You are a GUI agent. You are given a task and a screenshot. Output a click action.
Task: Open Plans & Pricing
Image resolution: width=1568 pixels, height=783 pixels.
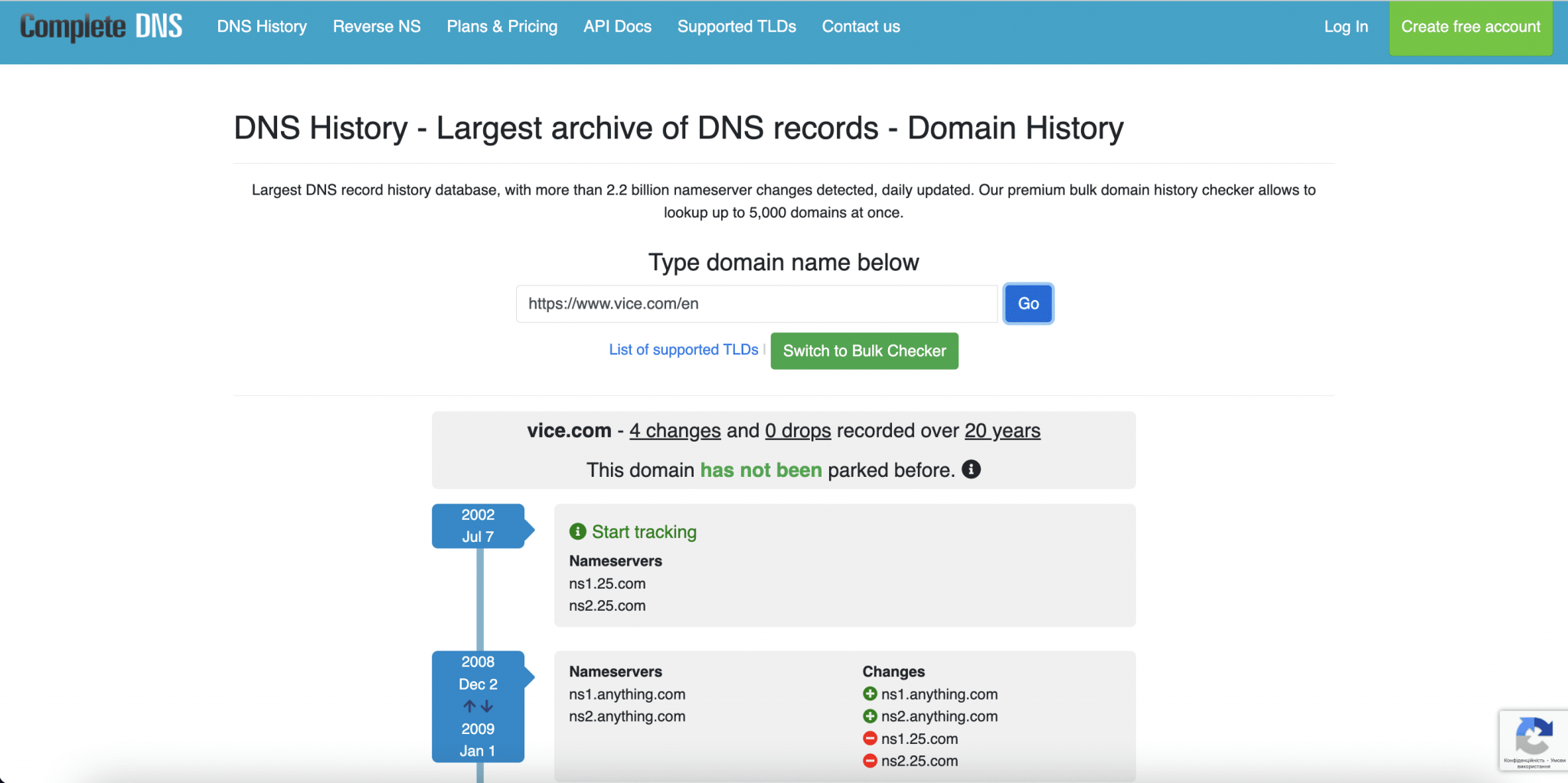502,26
